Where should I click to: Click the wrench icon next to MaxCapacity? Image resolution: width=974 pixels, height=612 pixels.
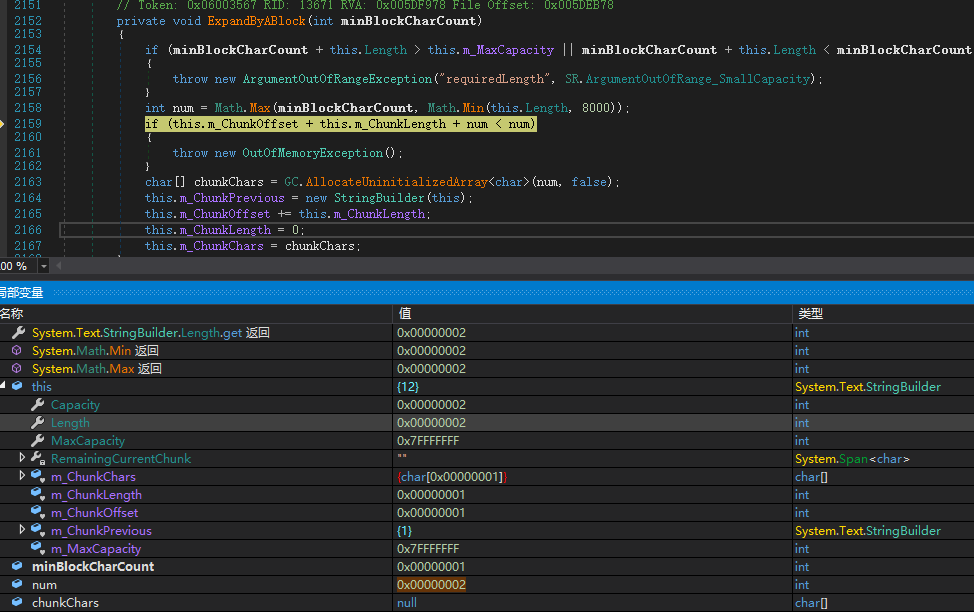coord(38,441)
